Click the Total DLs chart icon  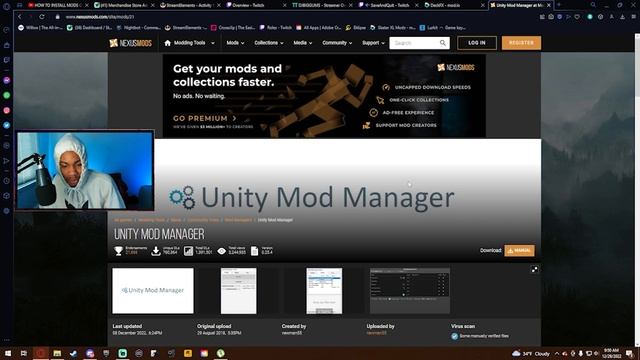(188, 251)
